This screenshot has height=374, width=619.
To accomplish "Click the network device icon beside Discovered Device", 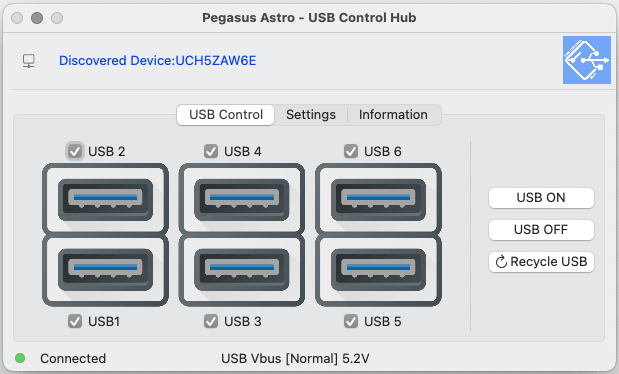I will [28, 61].
